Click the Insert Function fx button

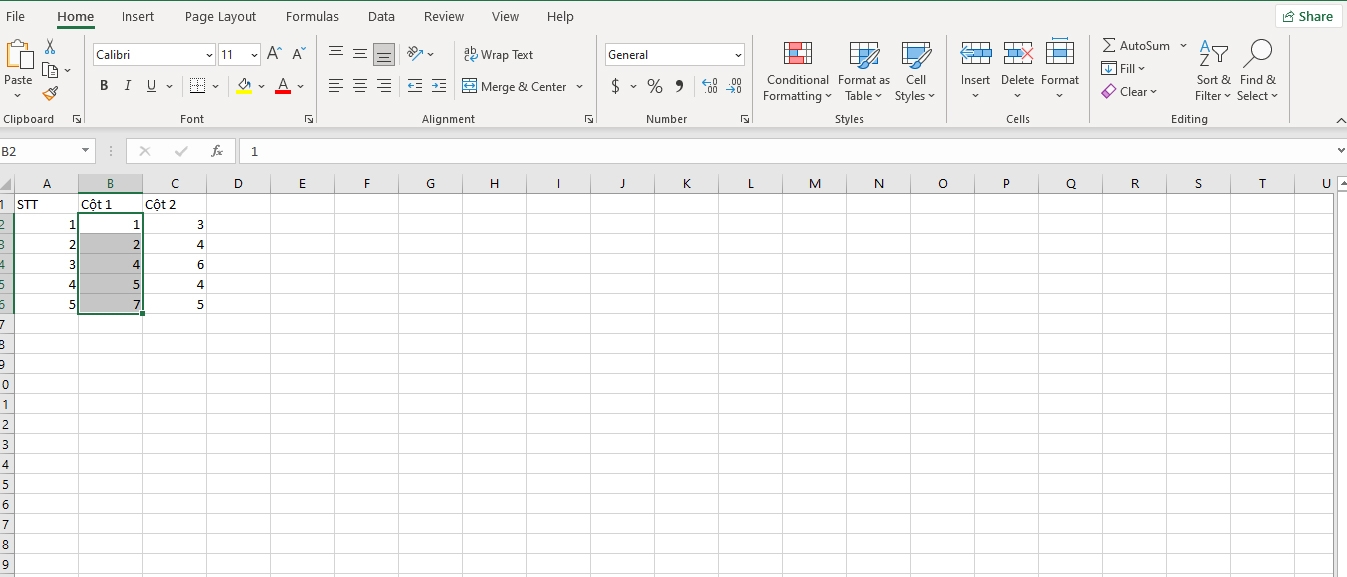pyautogui.click(x=217, y=151)
